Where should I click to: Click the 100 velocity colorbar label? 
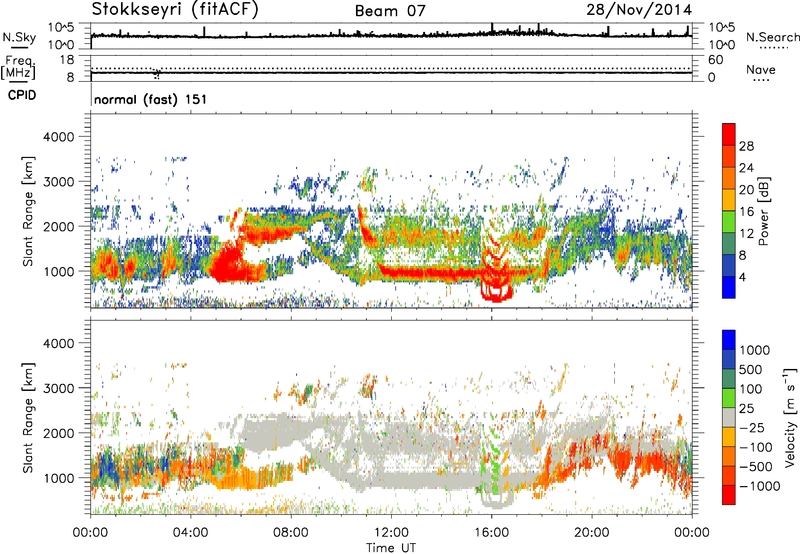tap(751, 389)
